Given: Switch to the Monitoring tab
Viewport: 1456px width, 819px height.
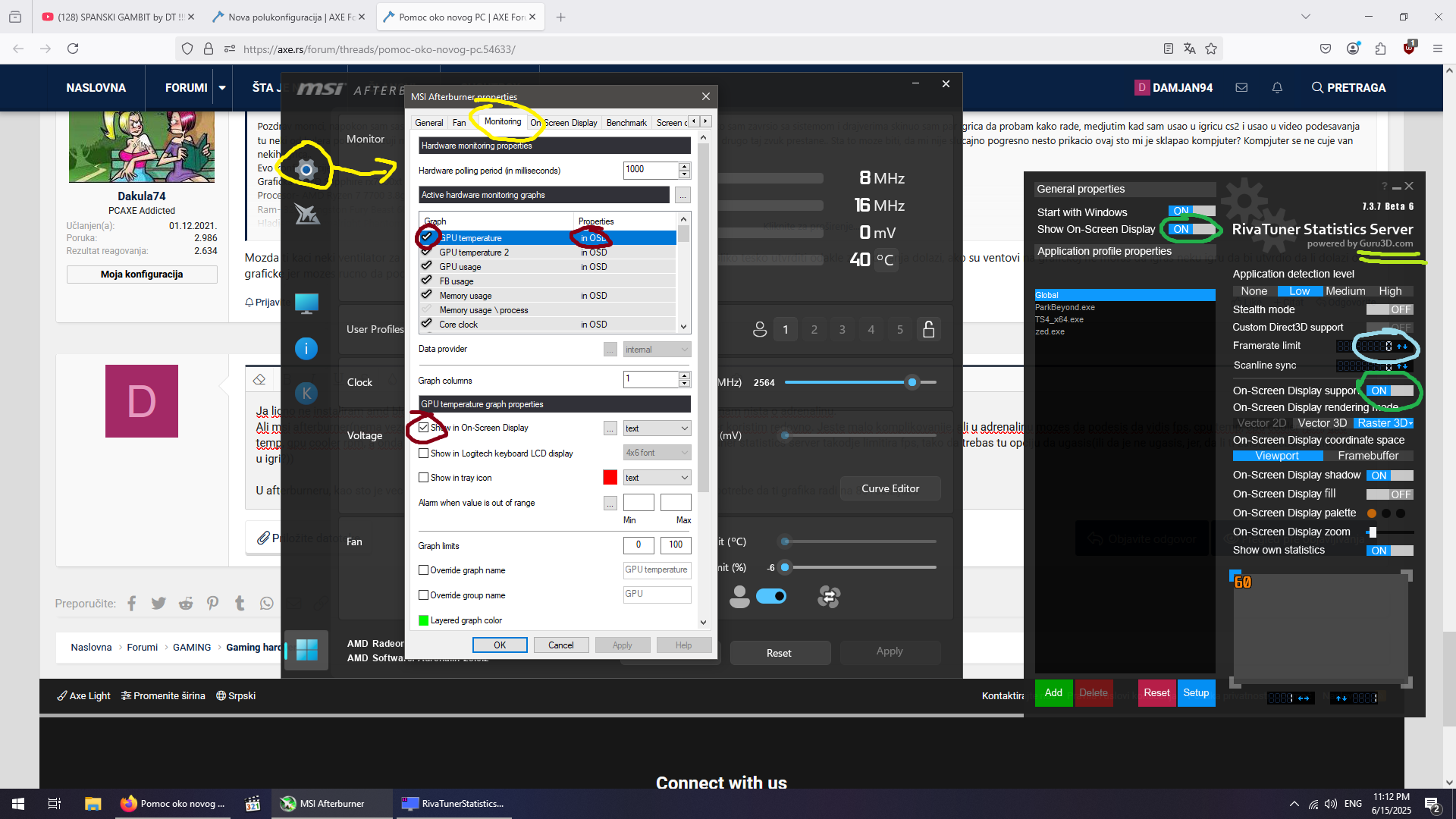Looking at the screenshot, I should (503, 121).
